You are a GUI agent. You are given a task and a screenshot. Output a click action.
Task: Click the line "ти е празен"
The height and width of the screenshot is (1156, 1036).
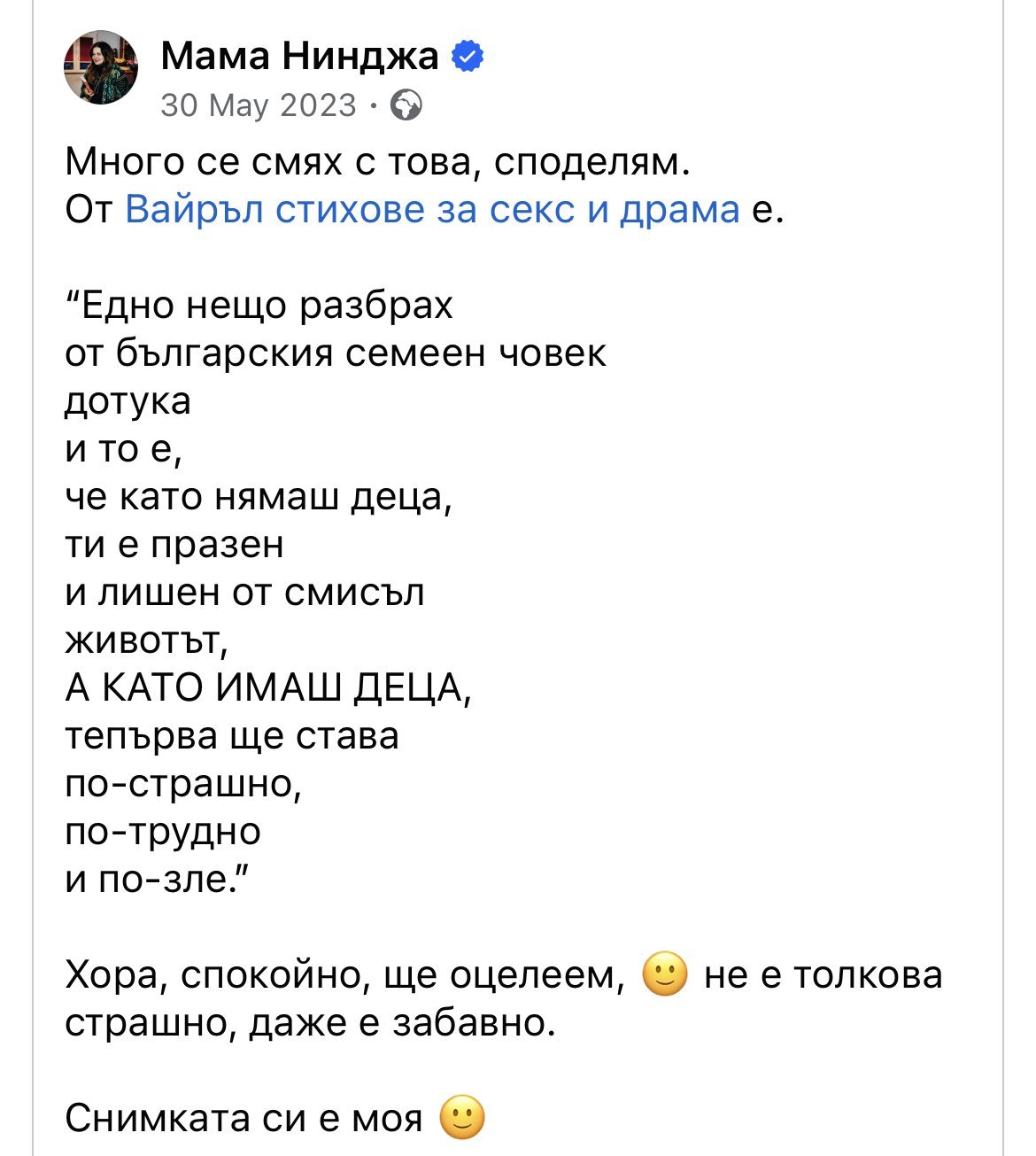(x=174, y=545)
